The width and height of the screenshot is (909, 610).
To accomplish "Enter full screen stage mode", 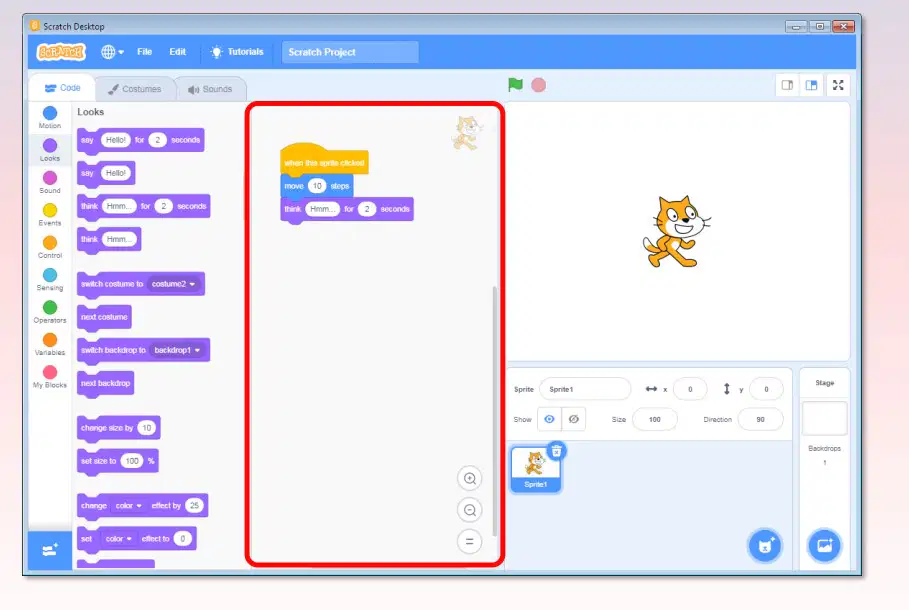I will coord(838,85).
